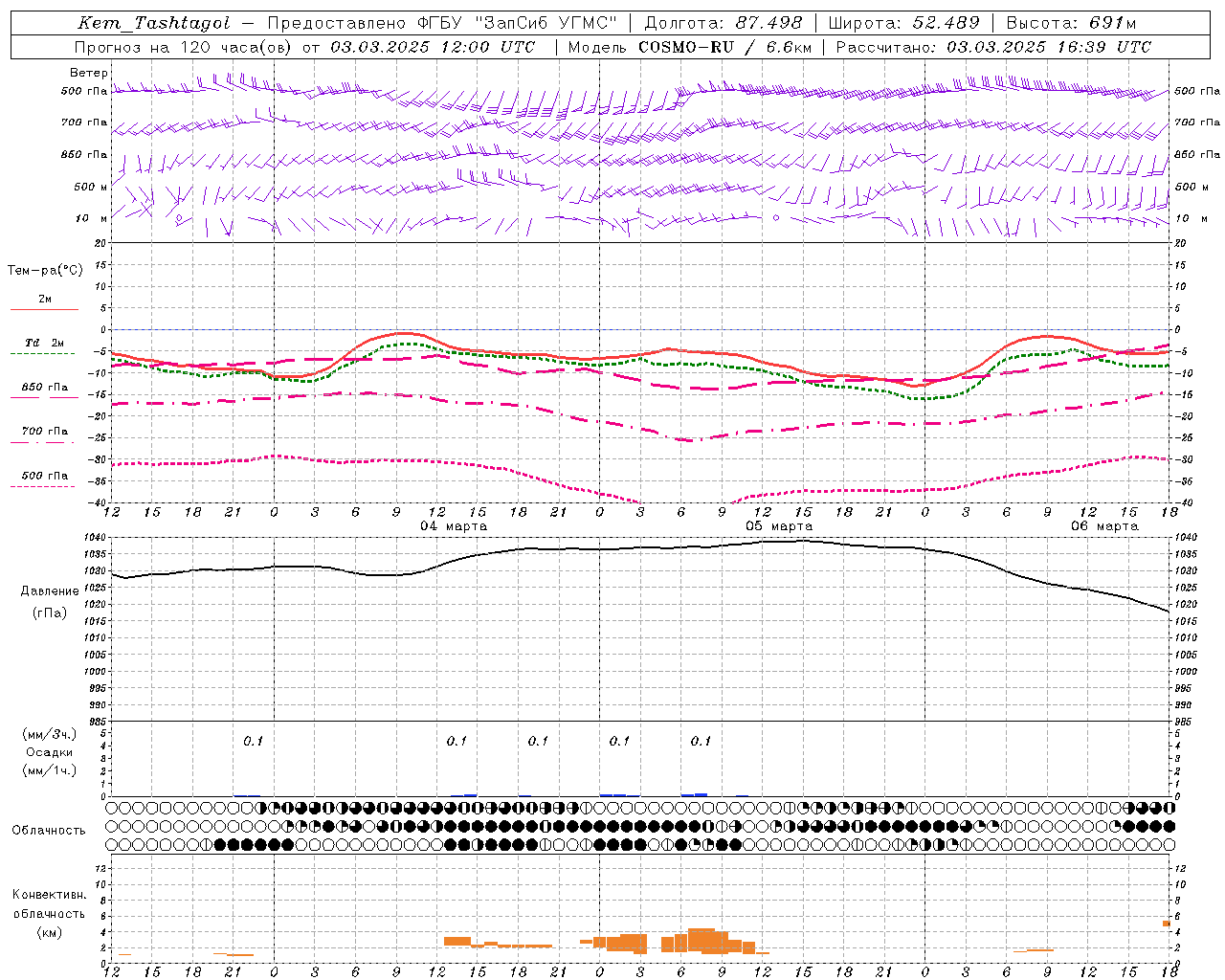Click the Ветер wind panel label

[x=89, y=73]
